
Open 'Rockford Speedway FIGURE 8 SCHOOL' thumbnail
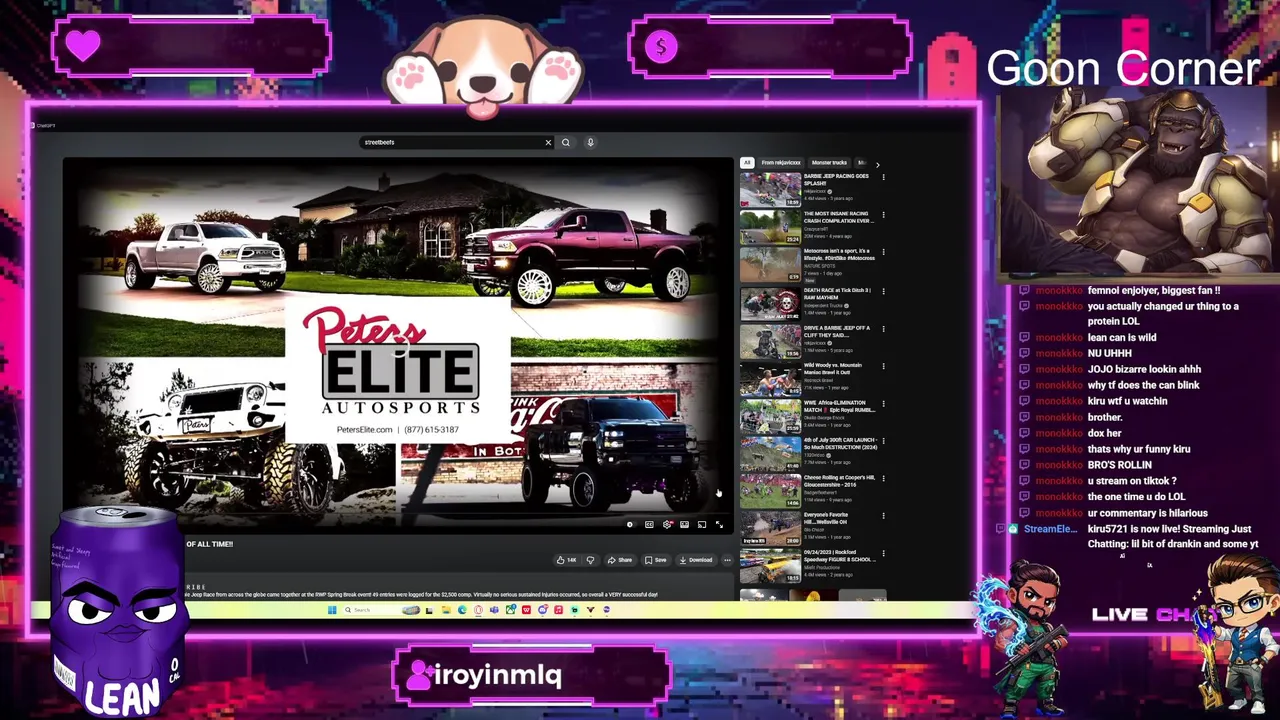770,567
